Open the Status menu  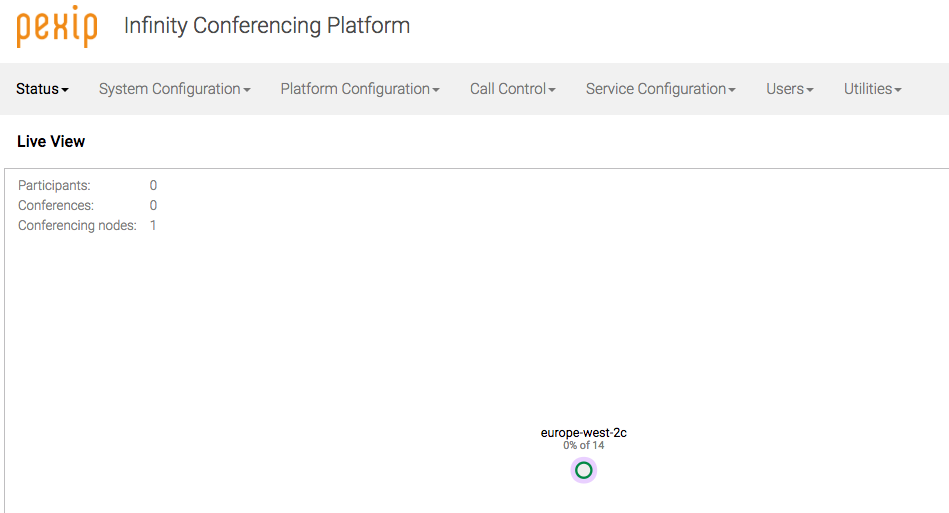pyautogui.click(x=42, y=89)
